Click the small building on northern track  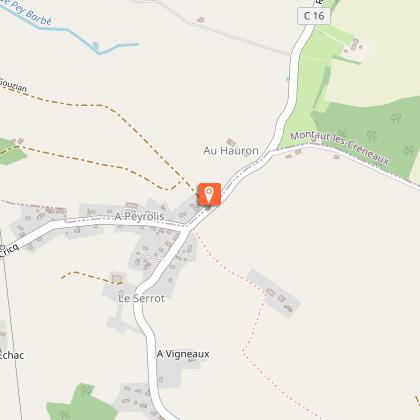tap(200, 19)
